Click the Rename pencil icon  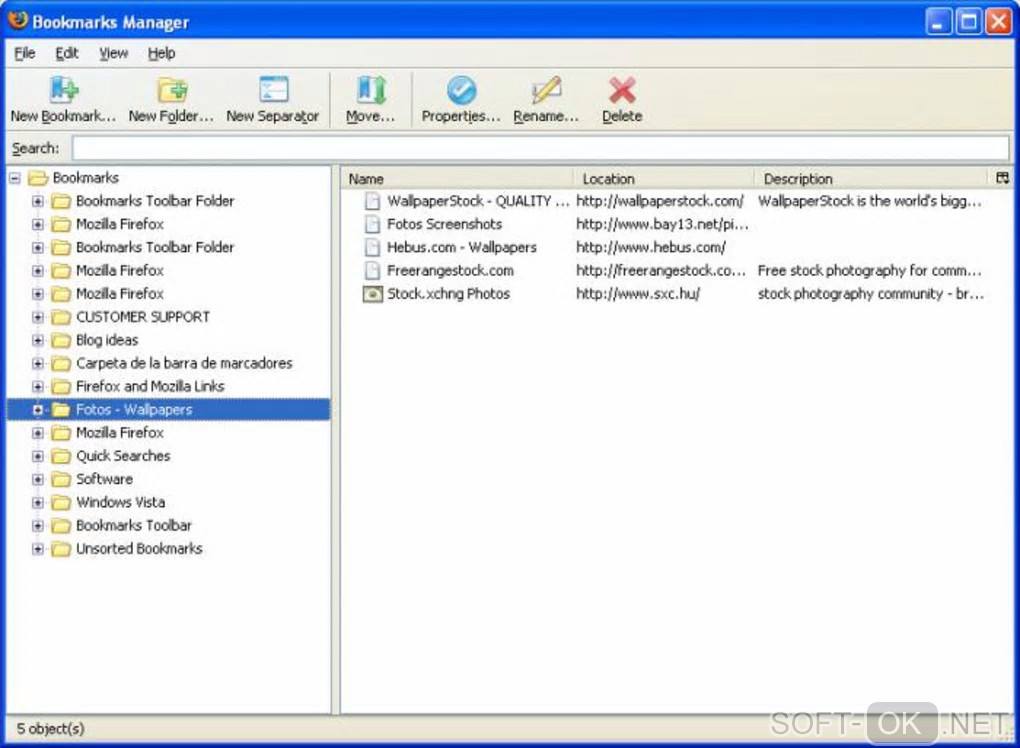coord(546,90)
